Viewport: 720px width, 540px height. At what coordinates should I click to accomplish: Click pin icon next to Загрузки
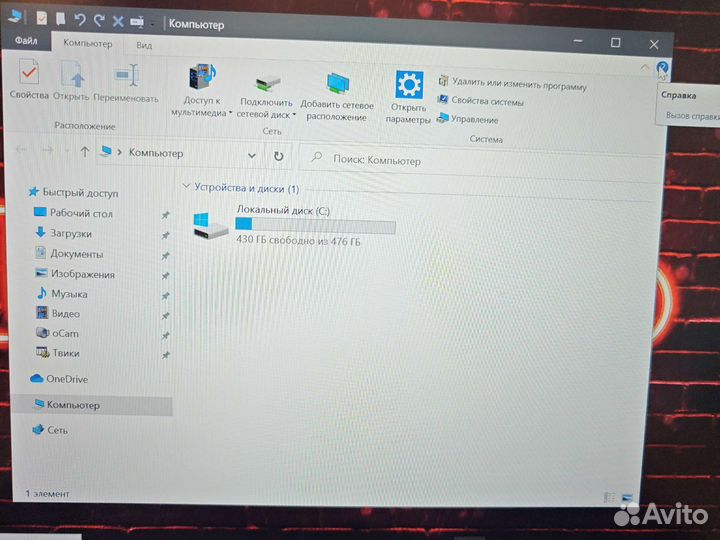(x=165, y=235)
